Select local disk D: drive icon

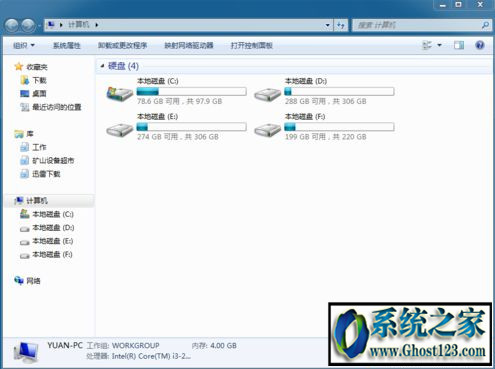267,94
